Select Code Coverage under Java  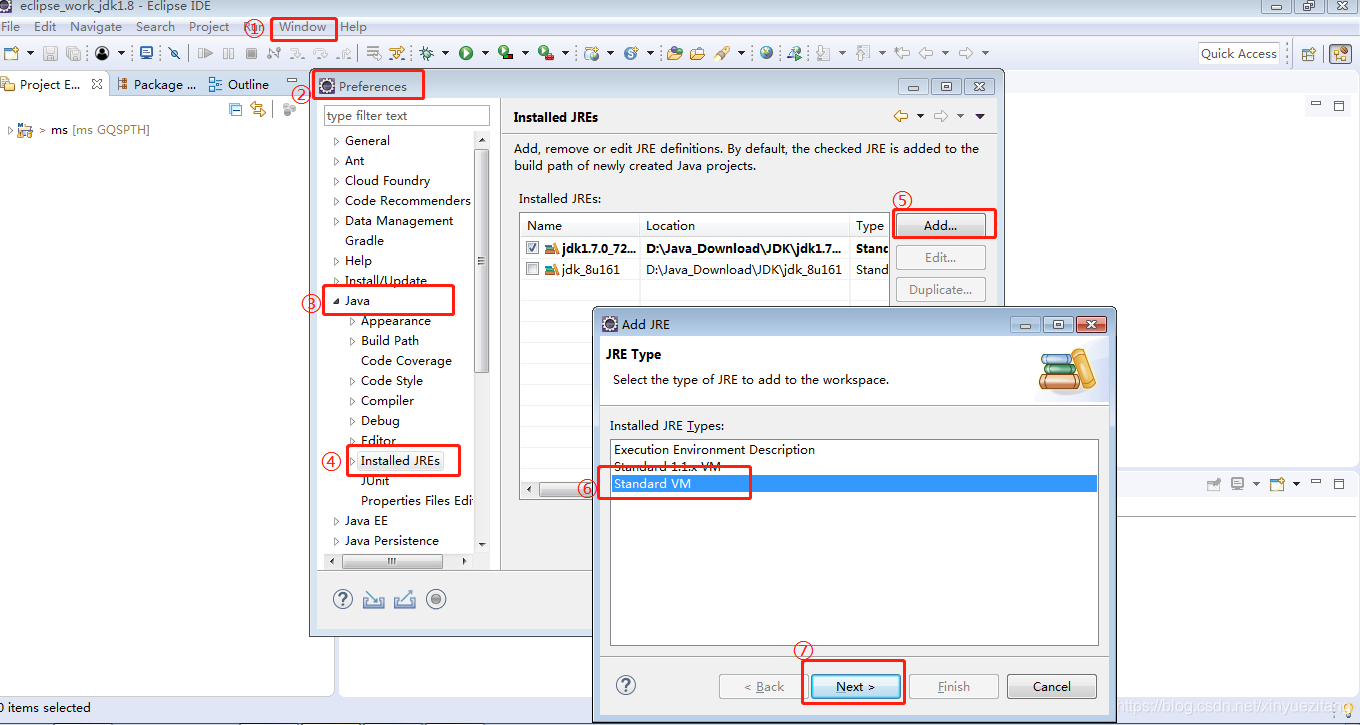tap(406, 361)
